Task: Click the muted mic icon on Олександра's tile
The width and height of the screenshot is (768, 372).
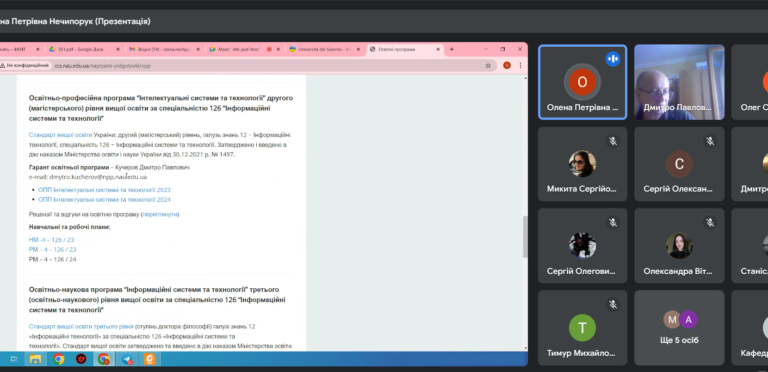Action: coord(710,223)
